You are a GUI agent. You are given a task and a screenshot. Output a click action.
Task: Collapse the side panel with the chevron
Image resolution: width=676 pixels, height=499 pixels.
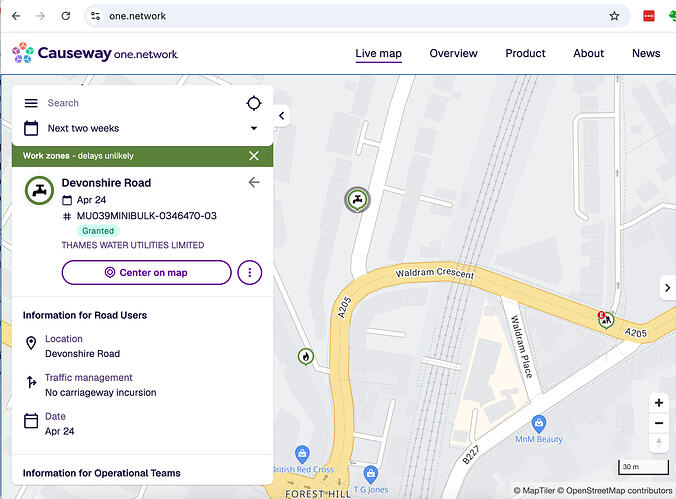(282, 116)
